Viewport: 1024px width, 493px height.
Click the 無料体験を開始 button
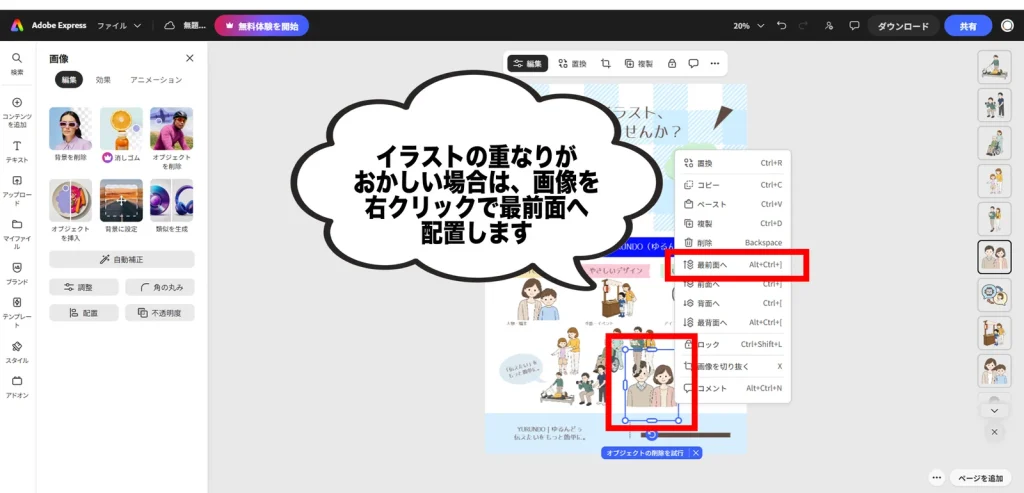point(261,25)
